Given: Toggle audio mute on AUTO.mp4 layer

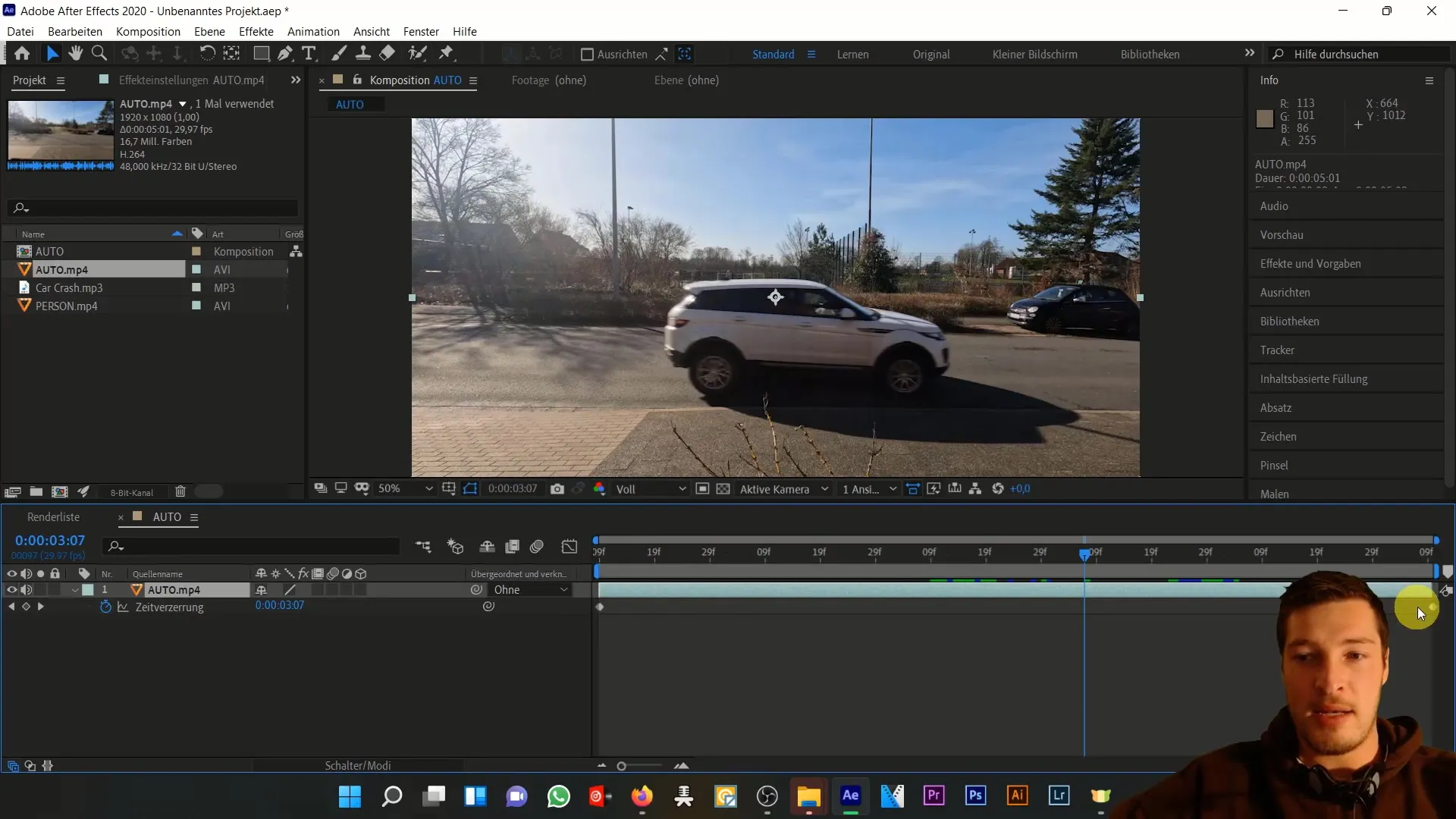Looking at the screenshot, I should click(x=26, y=589).
